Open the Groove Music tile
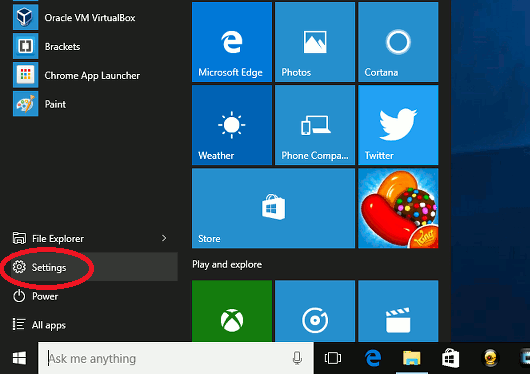 click(x=315, y=311)
